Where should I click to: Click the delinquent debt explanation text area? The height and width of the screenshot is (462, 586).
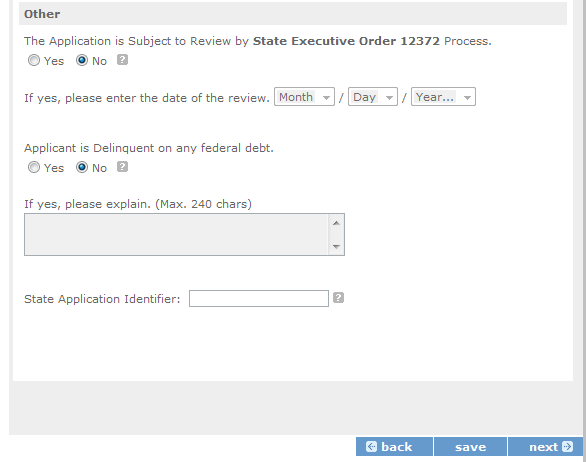point(176,235)
